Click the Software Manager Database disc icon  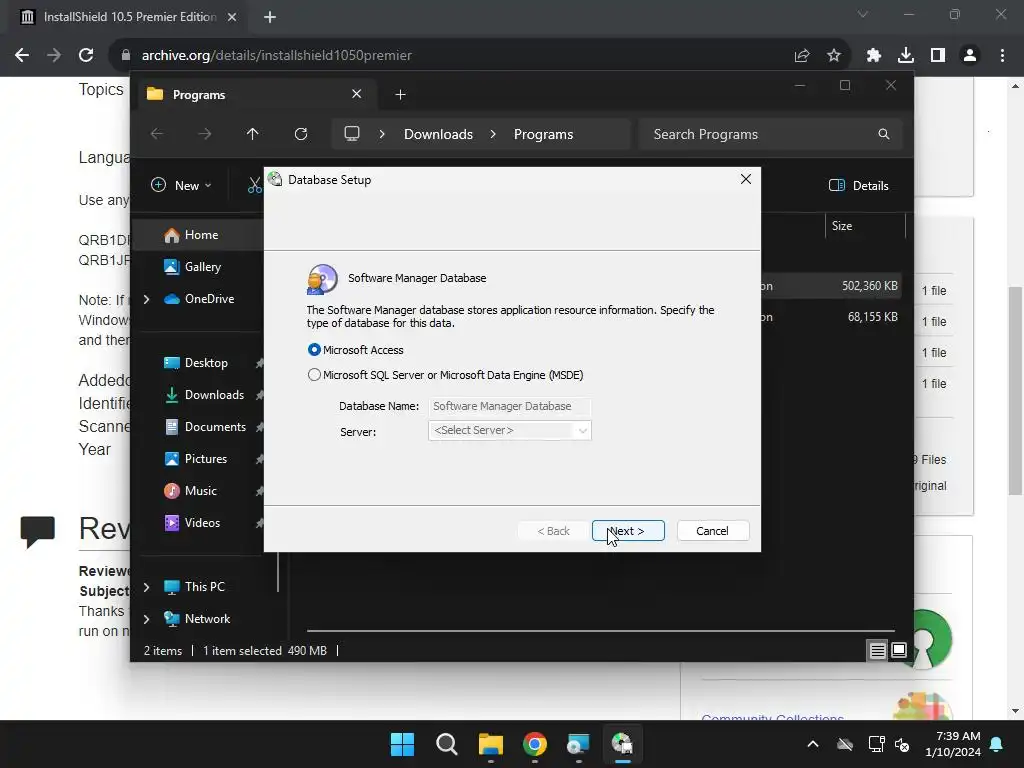click(323, 279)
